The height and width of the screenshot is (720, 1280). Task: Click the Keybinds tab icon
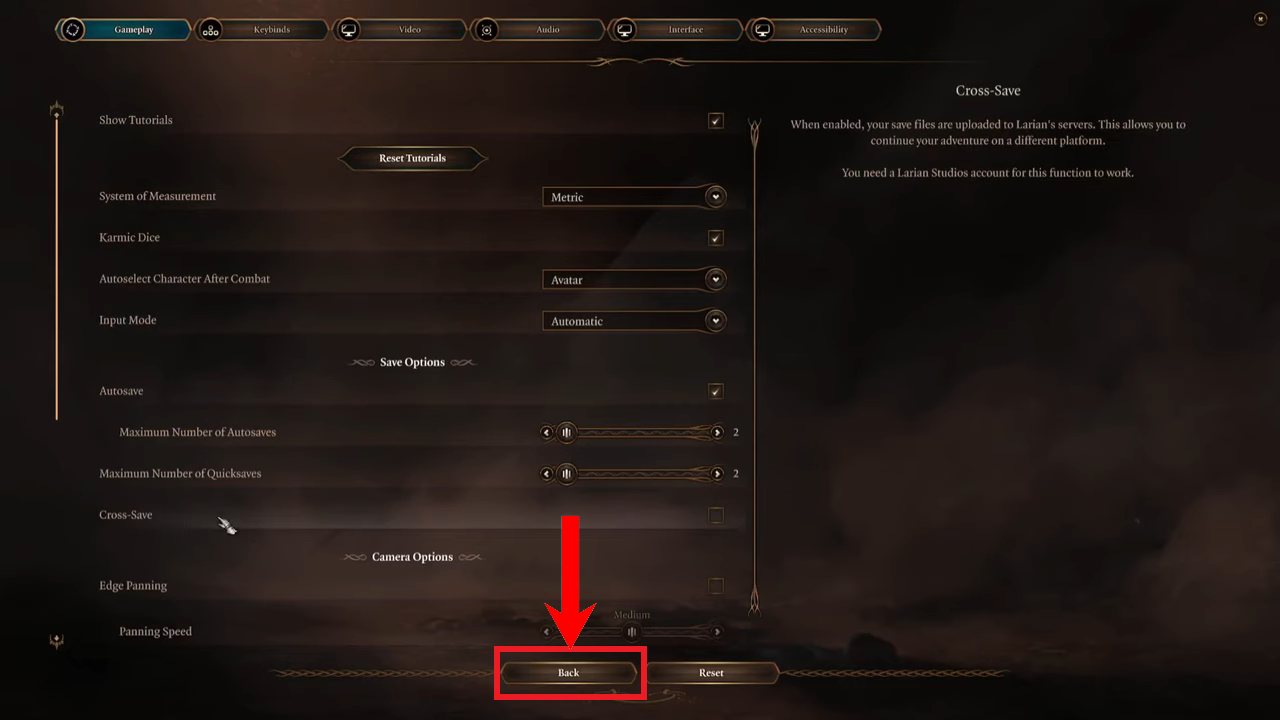[210, 30]
